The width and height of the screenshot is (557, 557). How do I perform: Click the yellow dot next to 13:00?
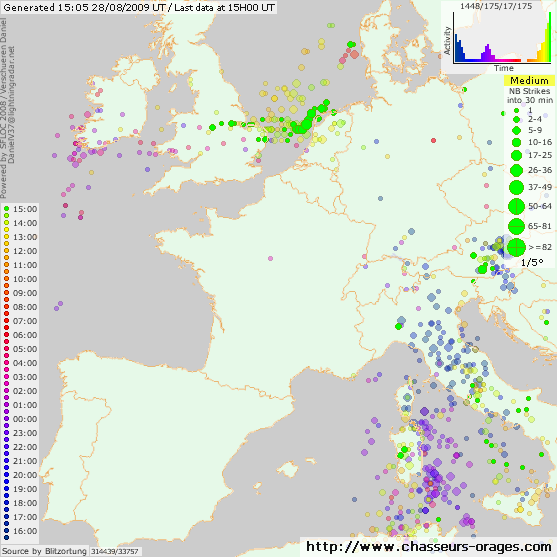click(6, 237)
